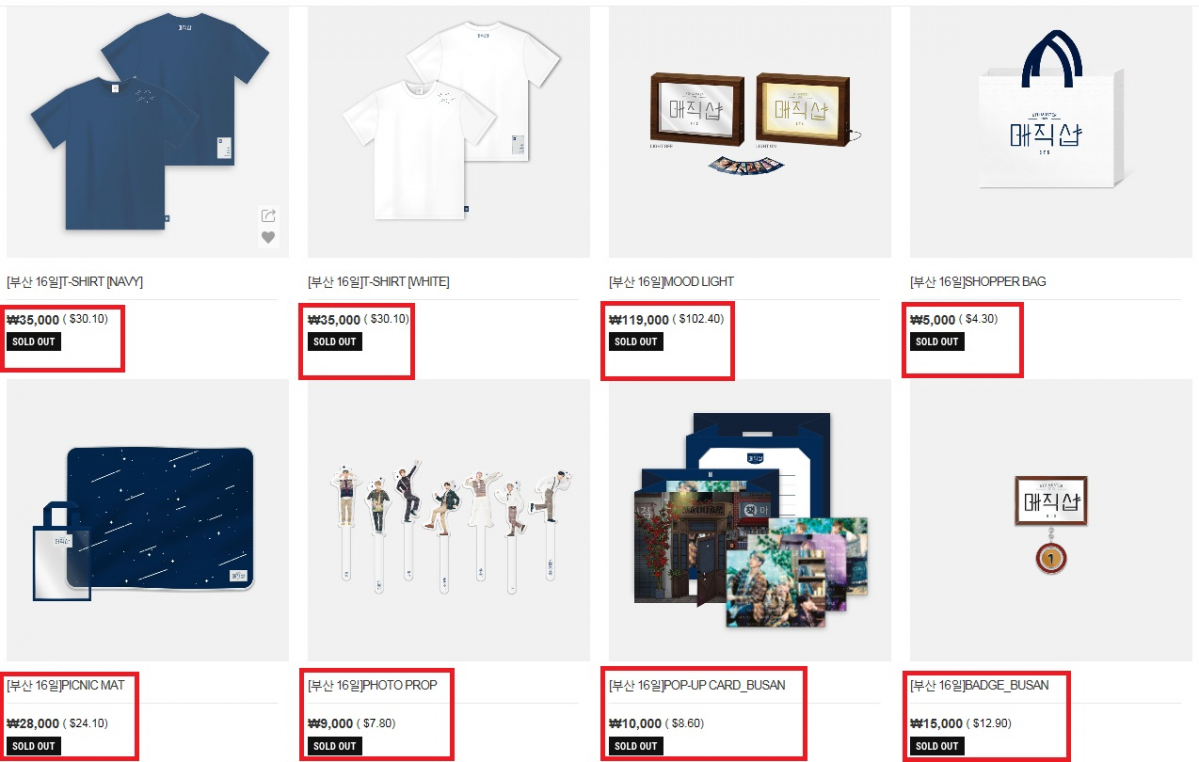Click the T-SHIRT [WHITE] product title
1199x762 pixels.
tap(379, 282)
